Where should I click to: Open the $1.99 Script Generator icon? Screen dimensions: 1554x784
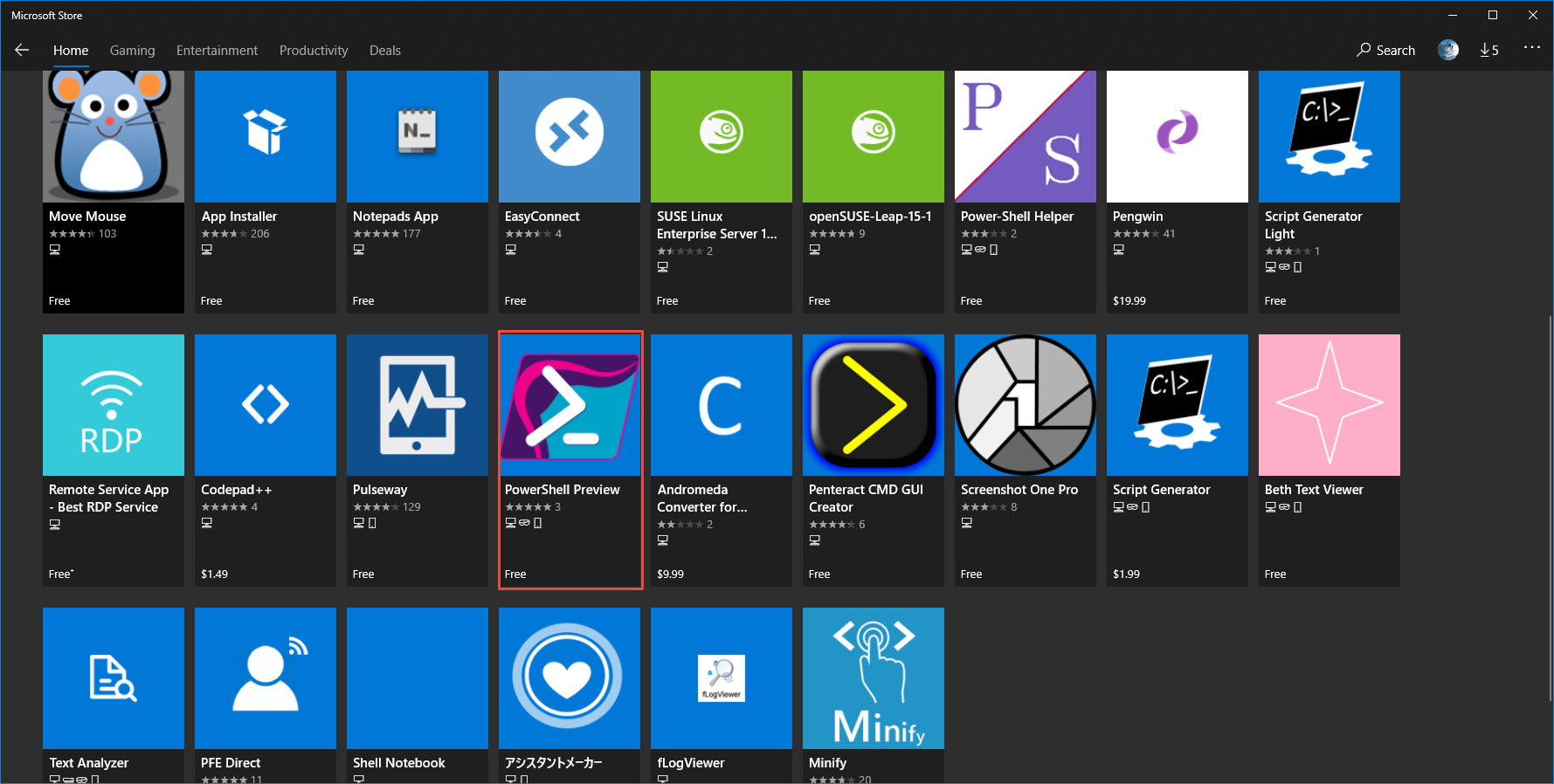pos(1178,405)
